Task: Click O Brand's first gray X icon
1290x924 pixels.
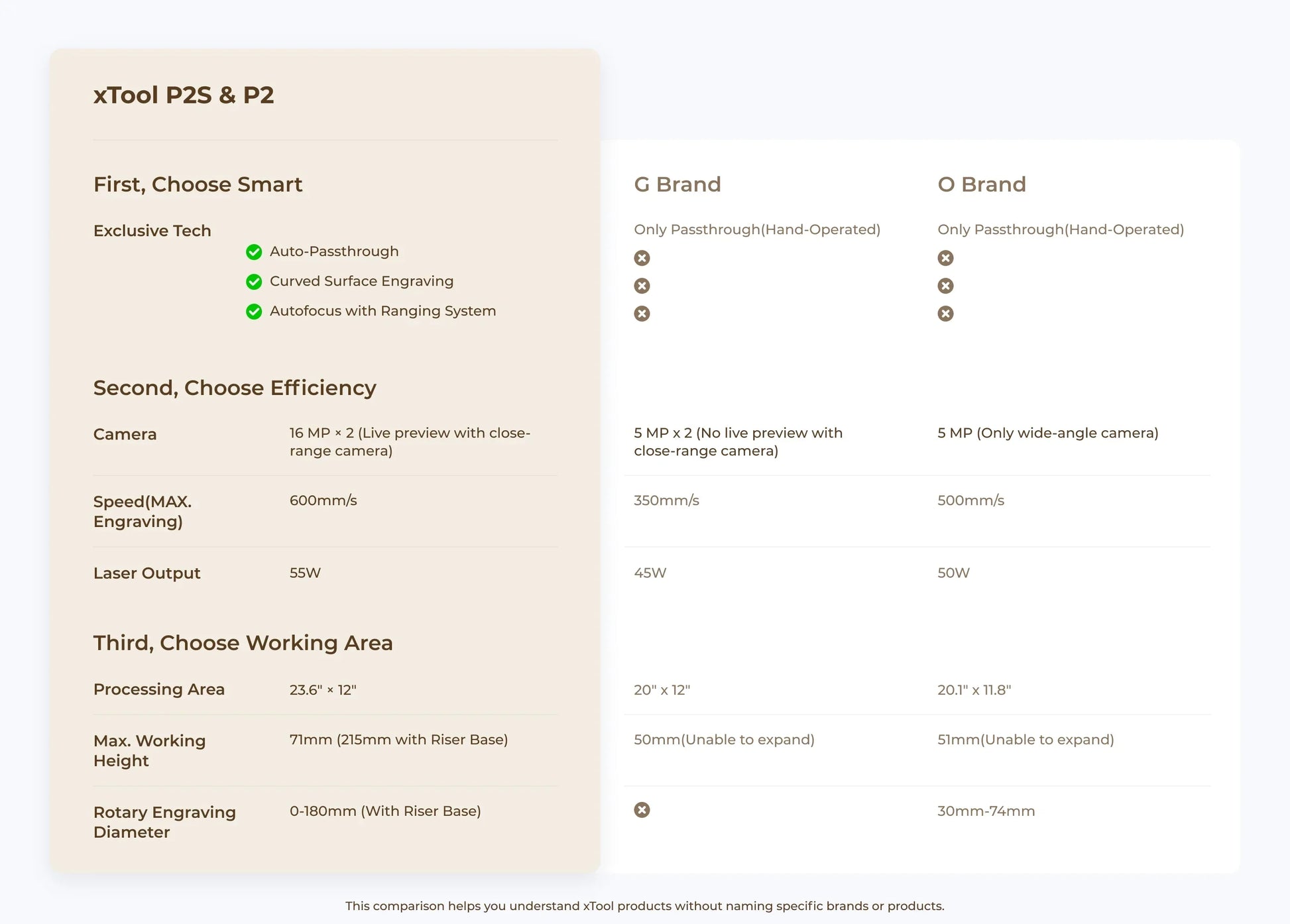Action: 945,258
